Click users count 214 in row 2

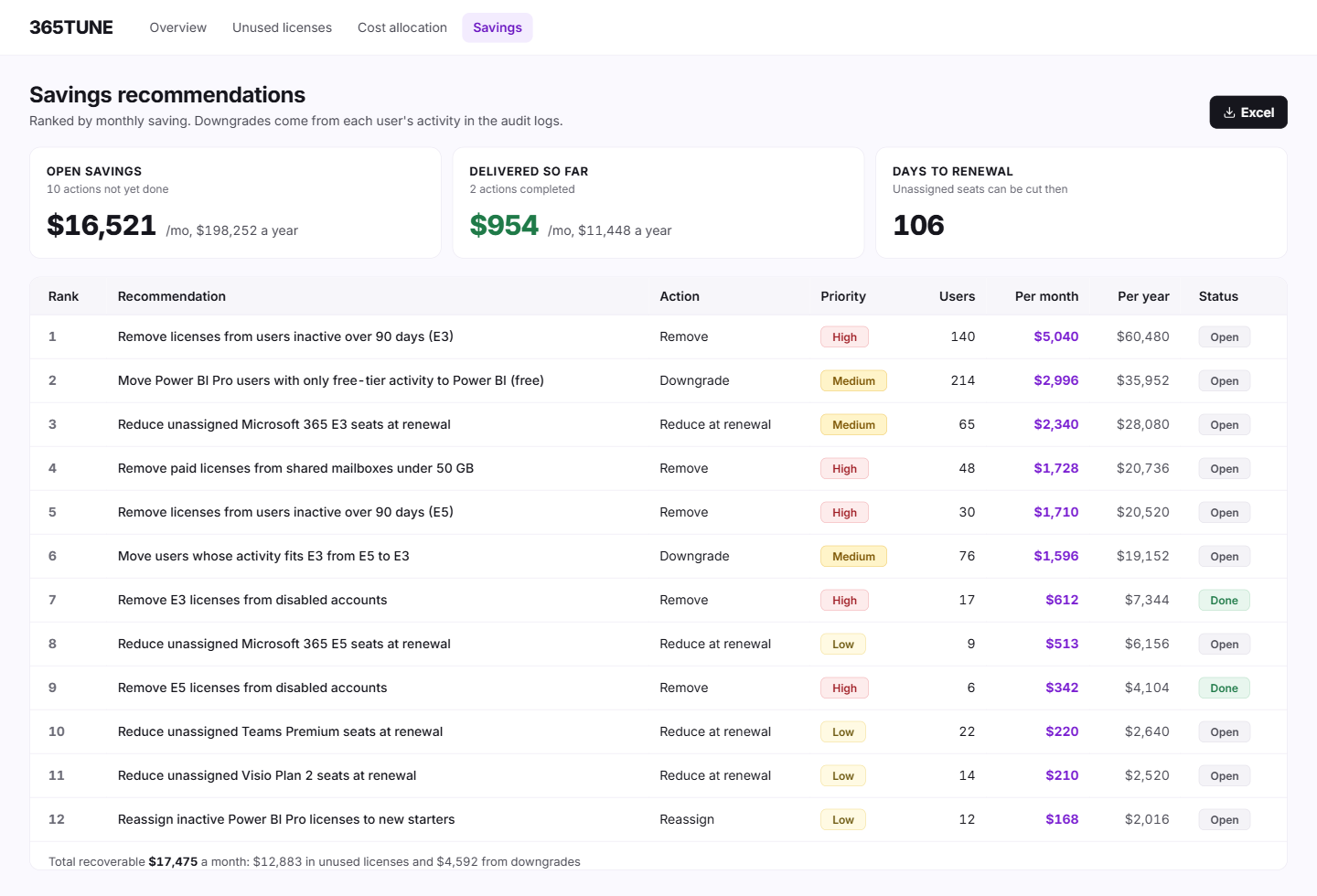pyautogui.click(x=963, y=380)
